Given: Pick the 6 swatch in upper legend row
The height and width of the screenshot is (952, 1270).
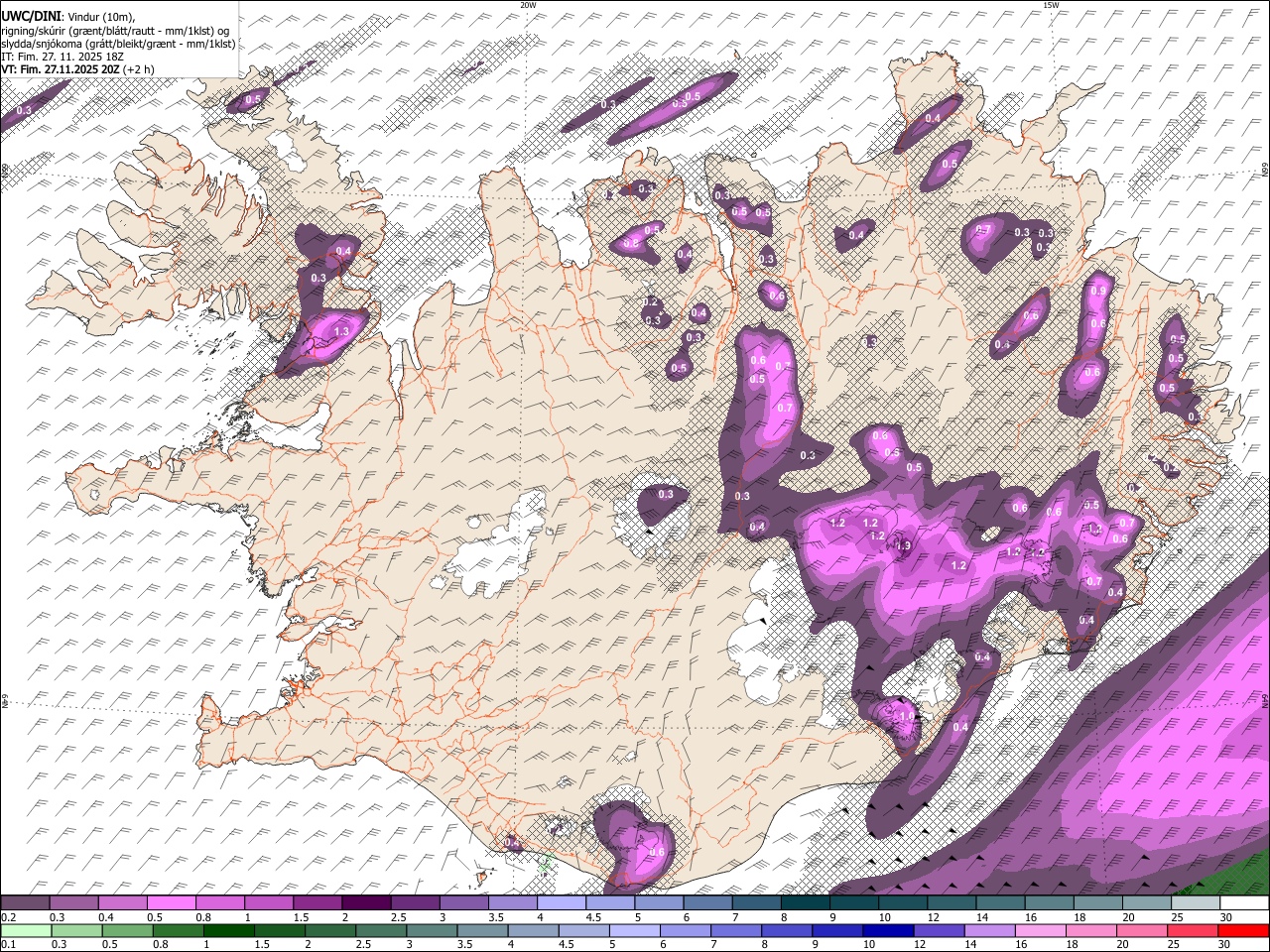Looking at the screenshot, I should 706,903.
